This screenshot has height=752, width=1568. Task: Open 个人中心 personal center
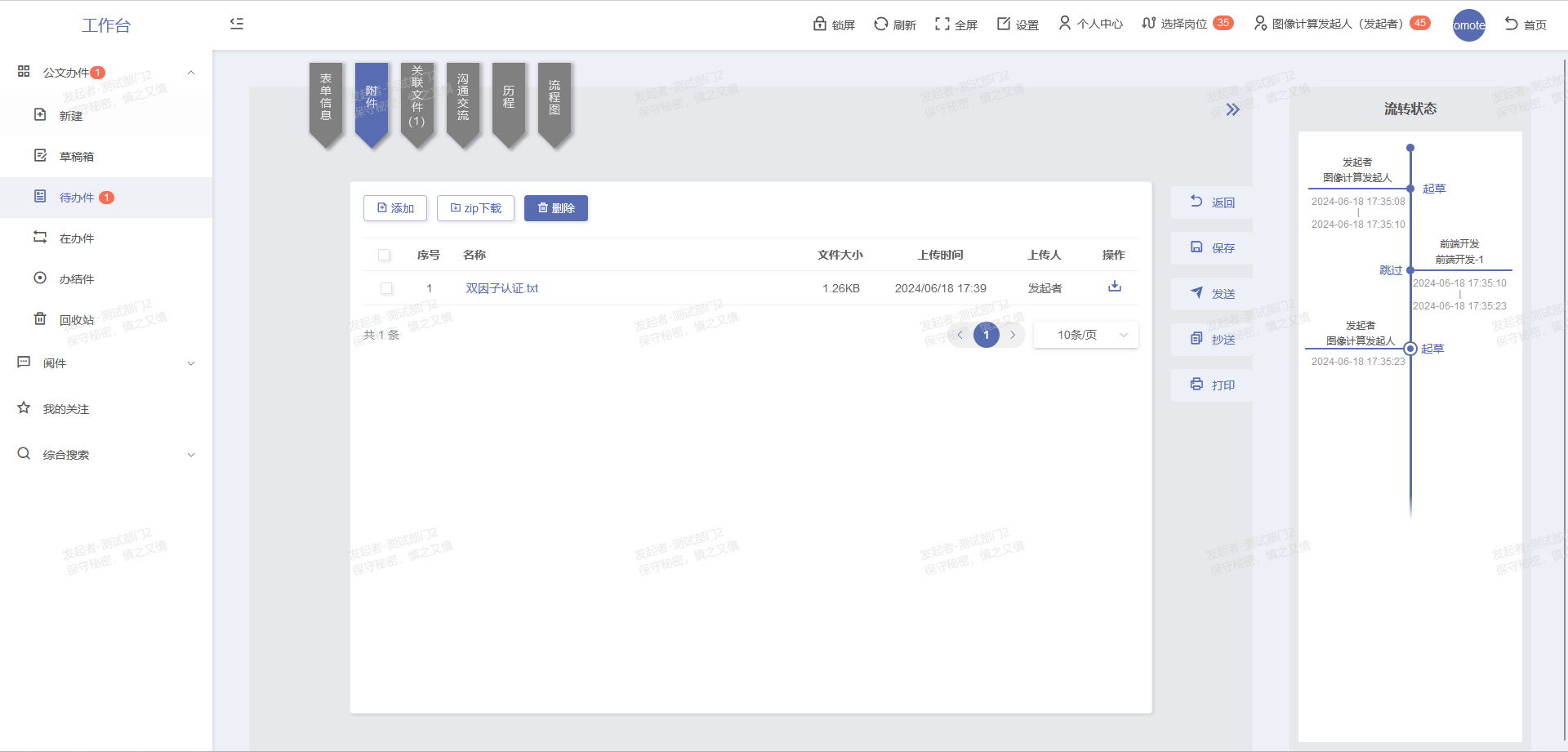[x=1090, y=24]
